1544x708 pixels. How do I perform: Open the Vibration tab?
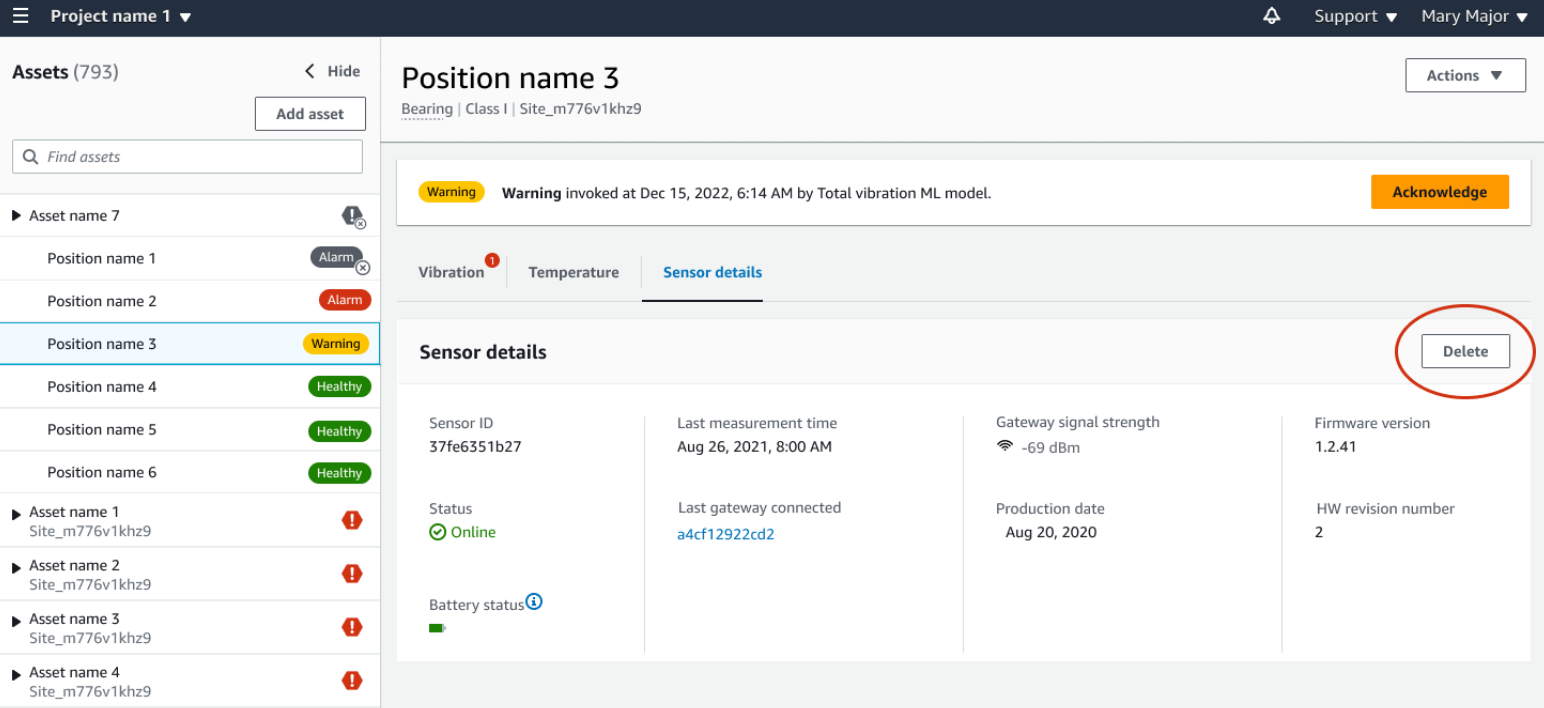(451, 272)
